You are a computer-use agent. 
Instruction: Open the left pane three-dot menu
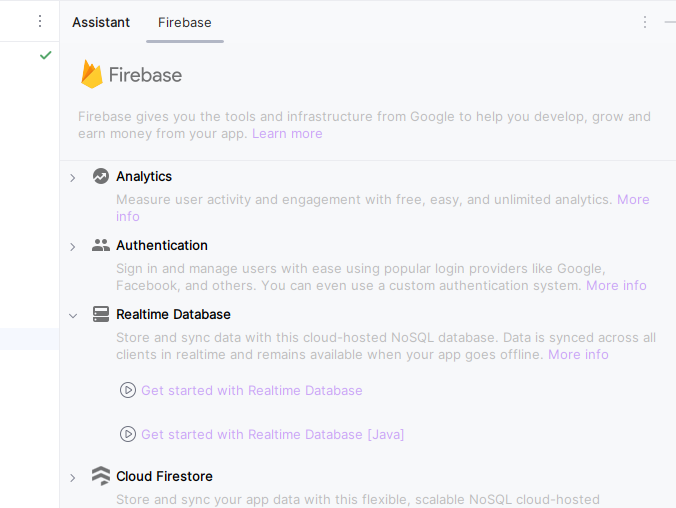click(x=40, y=21)
